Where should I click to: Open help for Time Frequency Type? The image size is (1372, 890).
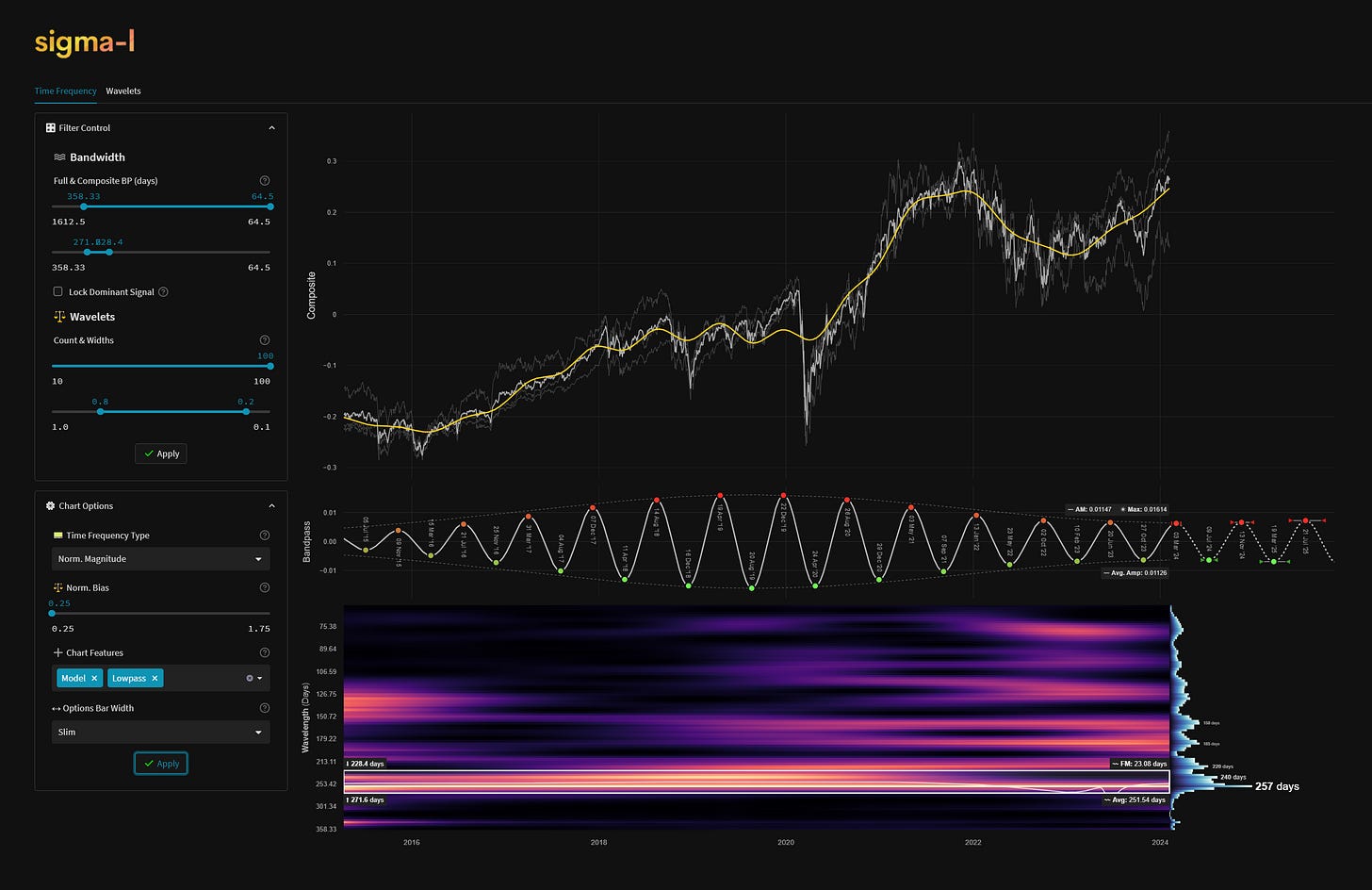click(264, 536)
